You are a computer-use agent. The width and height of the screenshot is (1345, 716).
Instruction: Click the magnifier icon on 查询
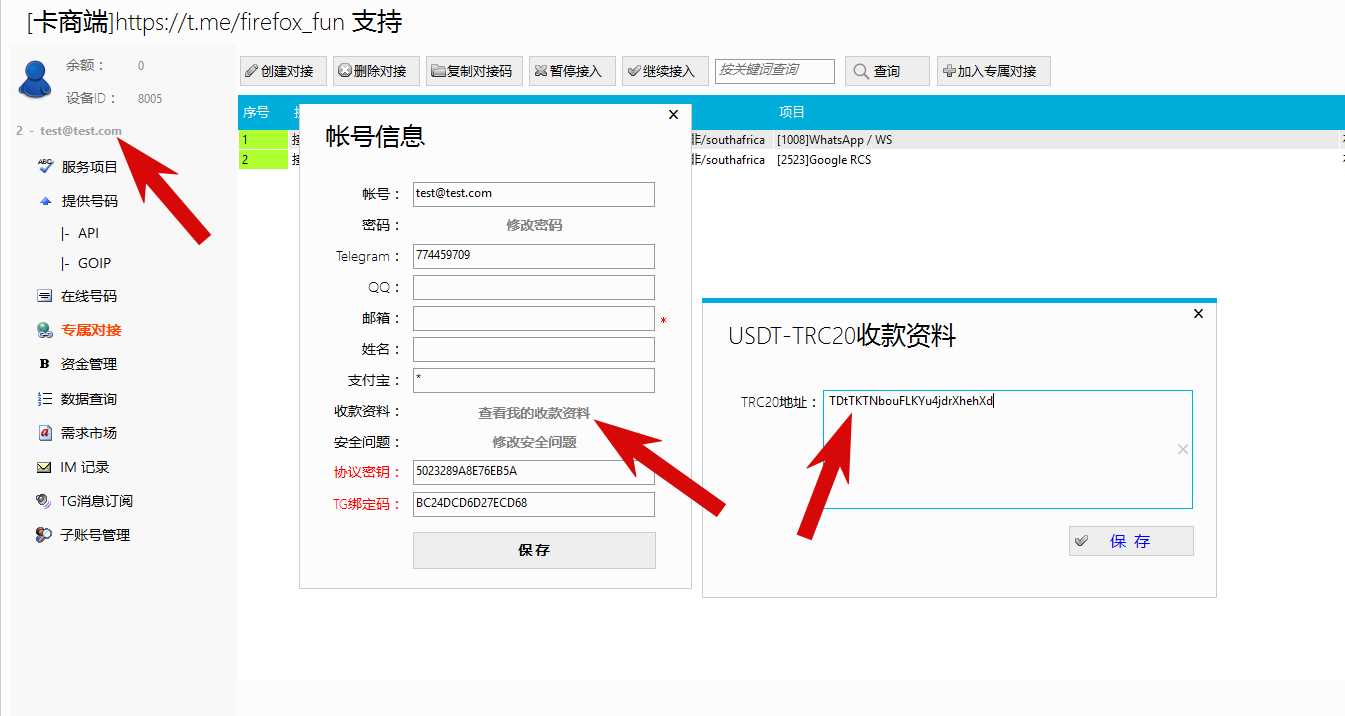(861, 71)
